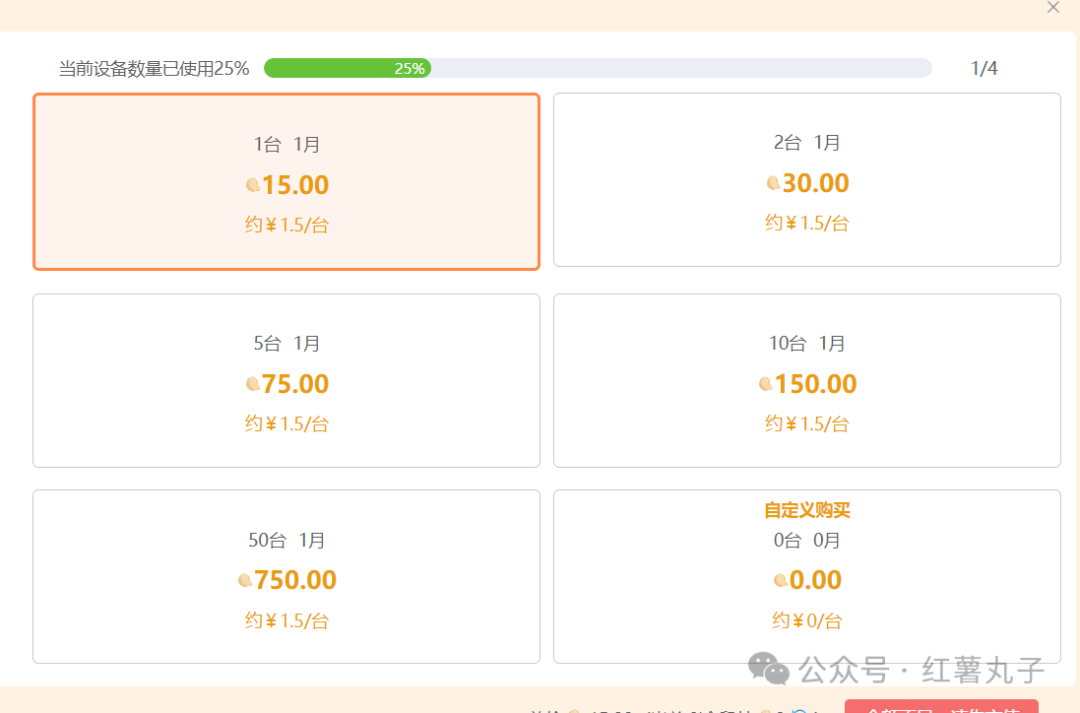Image resolution: width=1080 pixels, height=713 pixels.
Task: Choose the 50台 1月 package for 750.00
Action: [287, 577]
